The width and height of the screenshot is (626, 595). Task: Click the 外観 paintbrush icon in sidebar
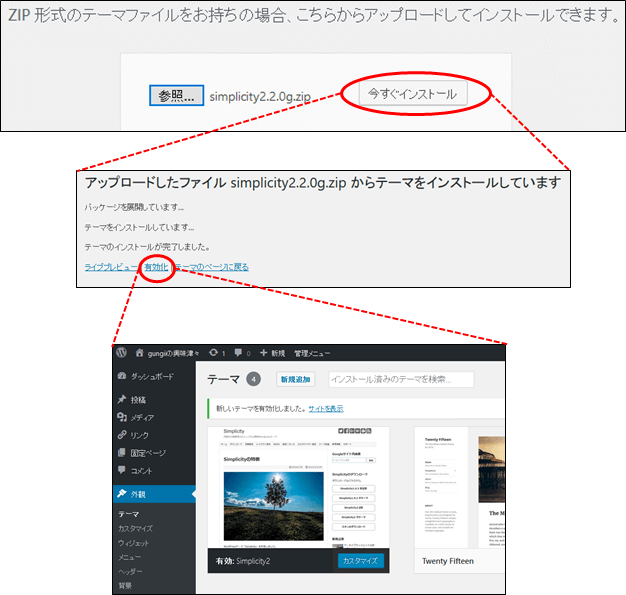[x=122, y=494]
